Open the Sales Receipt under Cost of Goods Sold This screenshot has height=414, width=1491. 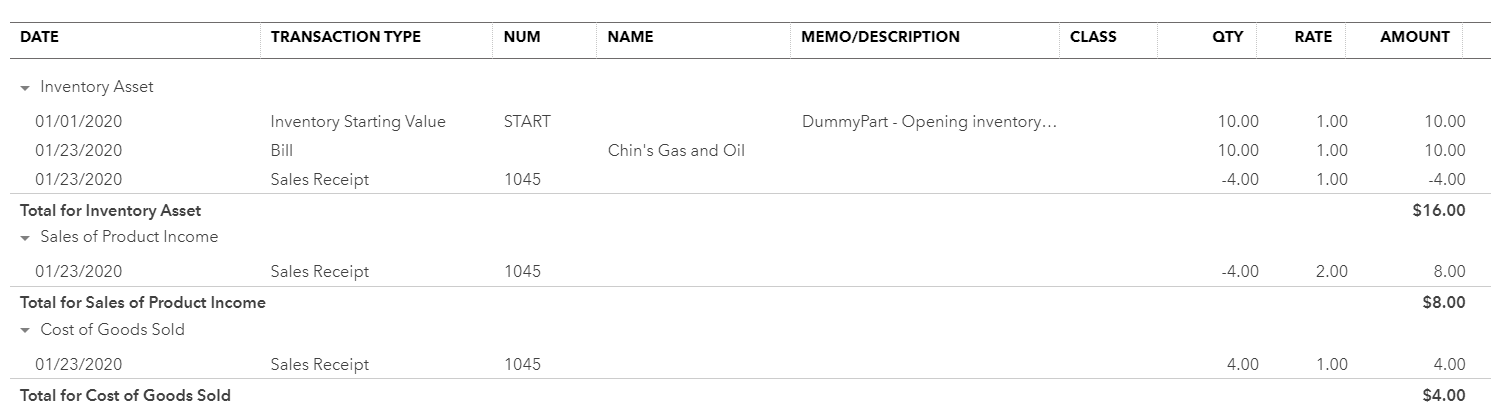[319, 365]
